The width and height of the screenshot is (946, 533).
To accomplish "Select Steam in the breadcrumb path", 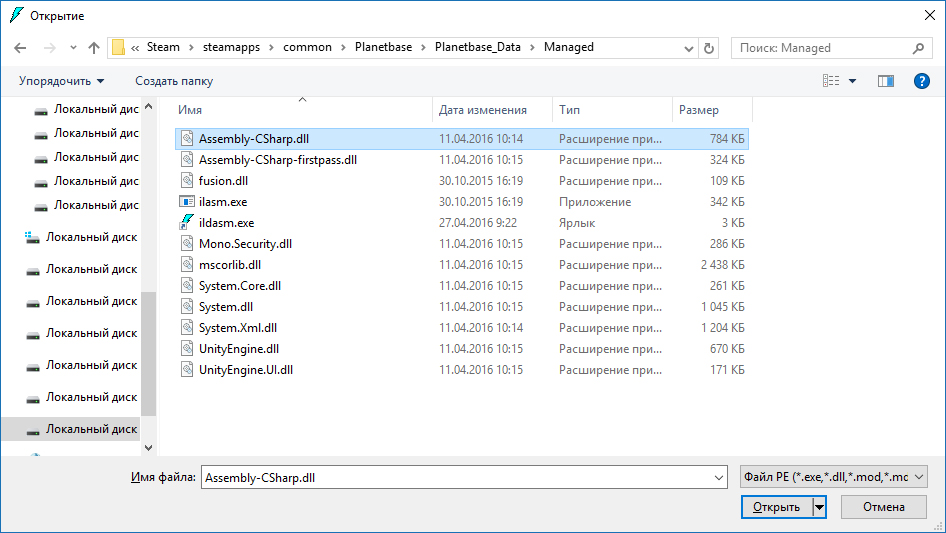I will (x=163, y=47).
